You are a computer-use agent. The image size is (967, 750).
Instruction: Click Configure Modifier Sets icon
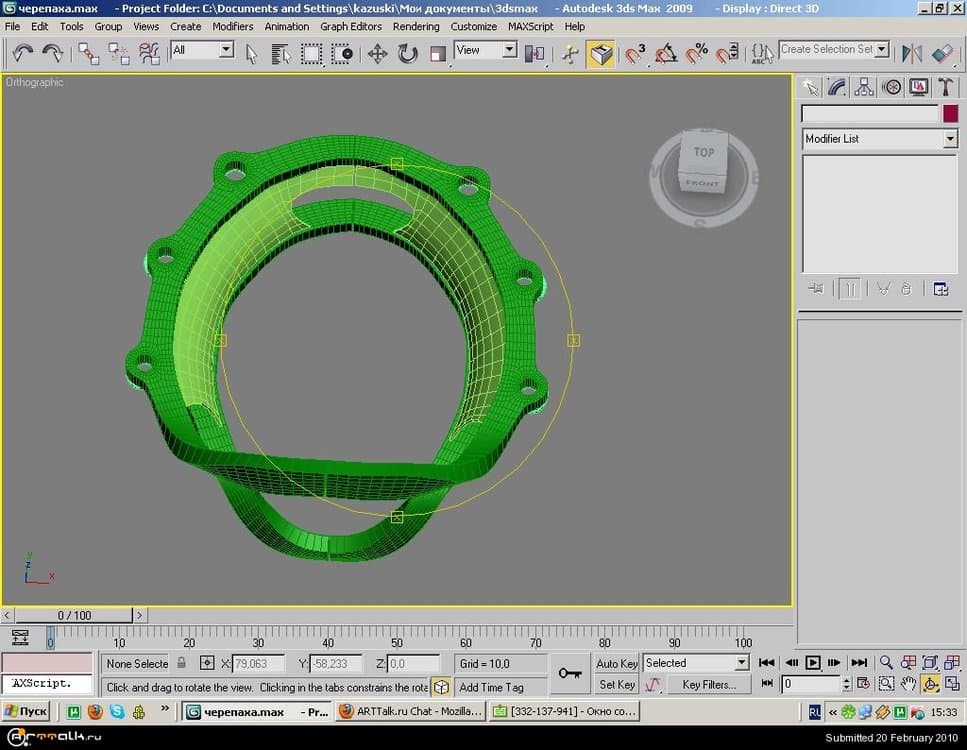click(940, 289)
